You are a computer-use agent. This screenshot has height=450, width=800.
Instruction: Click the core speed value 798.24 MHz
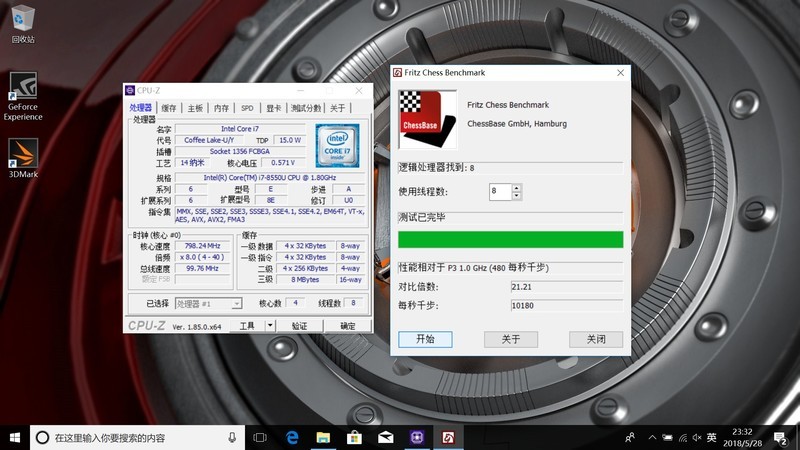click(203, 246)
